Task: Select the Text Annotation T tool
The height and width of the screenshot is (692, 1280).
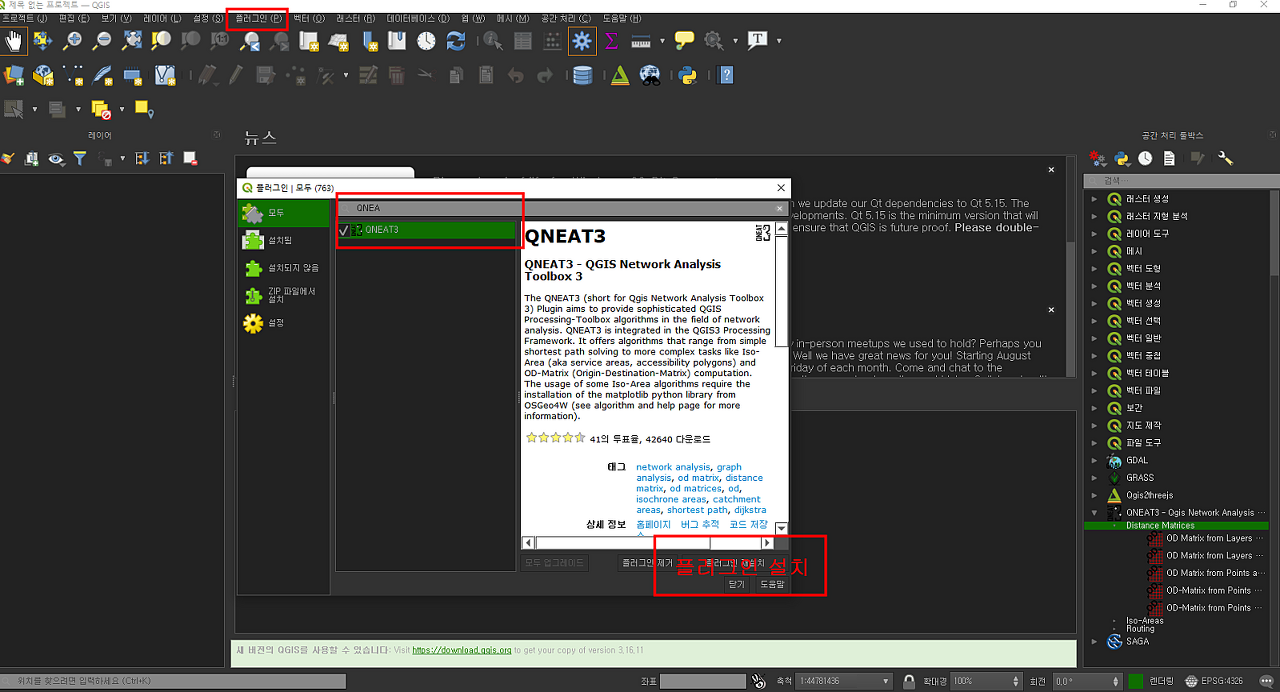Action: (x=757, y=41)
